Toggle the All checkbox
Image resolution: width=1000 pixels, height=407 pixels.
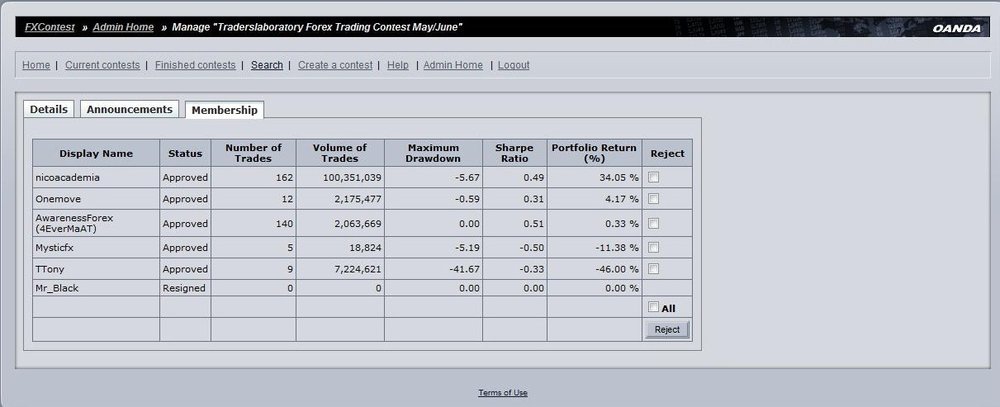pyautogui.click(x=654, y=307)
